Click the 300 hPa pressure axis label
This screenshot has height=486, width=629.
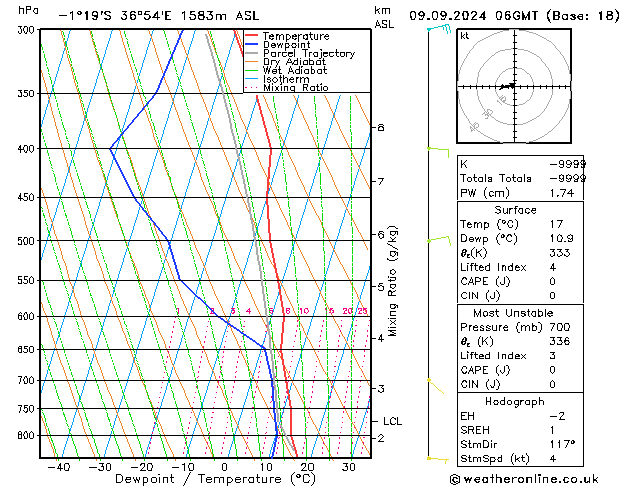pos(28,30)
